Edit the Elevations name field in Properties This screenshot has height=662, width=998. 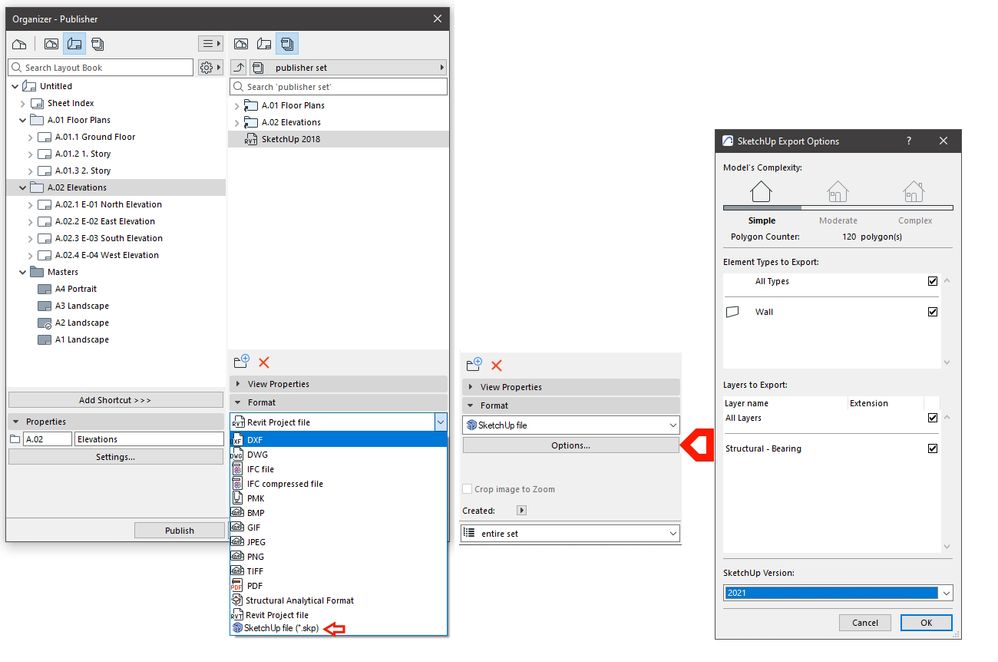point(149,439)
